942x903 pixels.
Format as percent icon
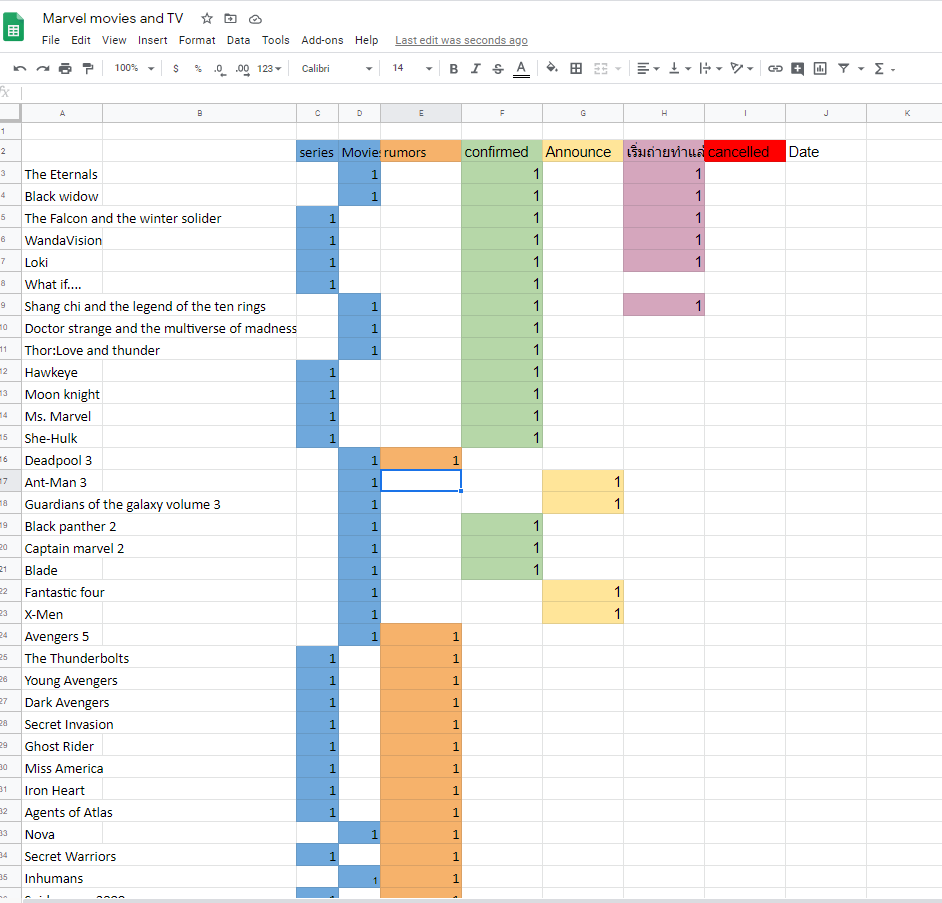198,68
